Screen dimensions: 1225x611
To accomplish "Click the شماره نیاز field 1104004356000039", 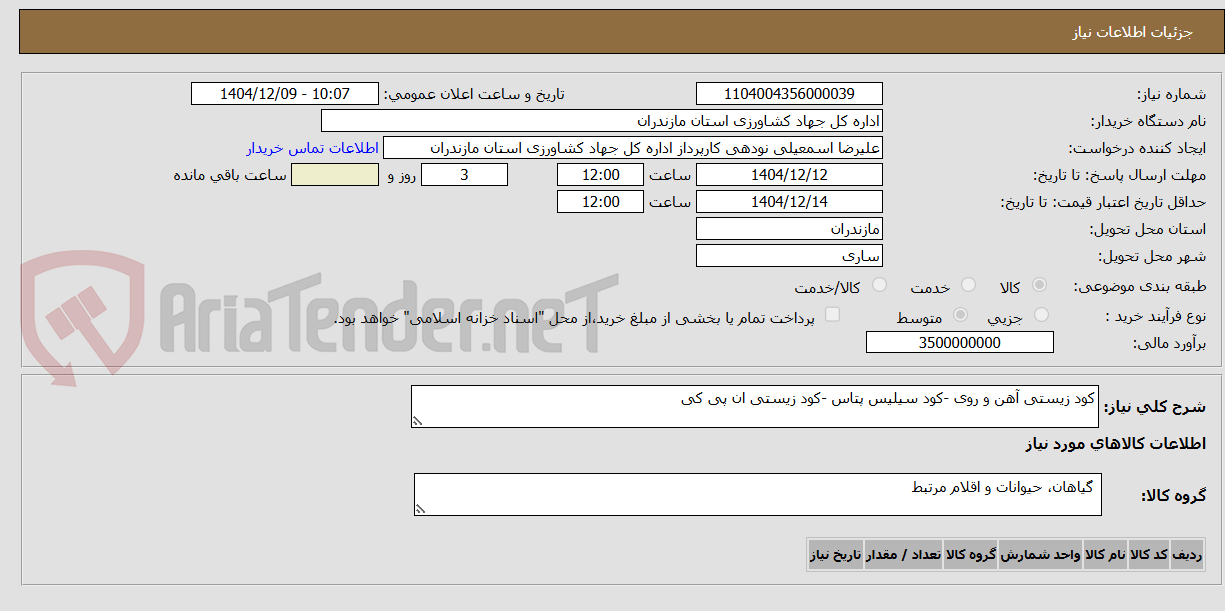I will tap(789, 94).
